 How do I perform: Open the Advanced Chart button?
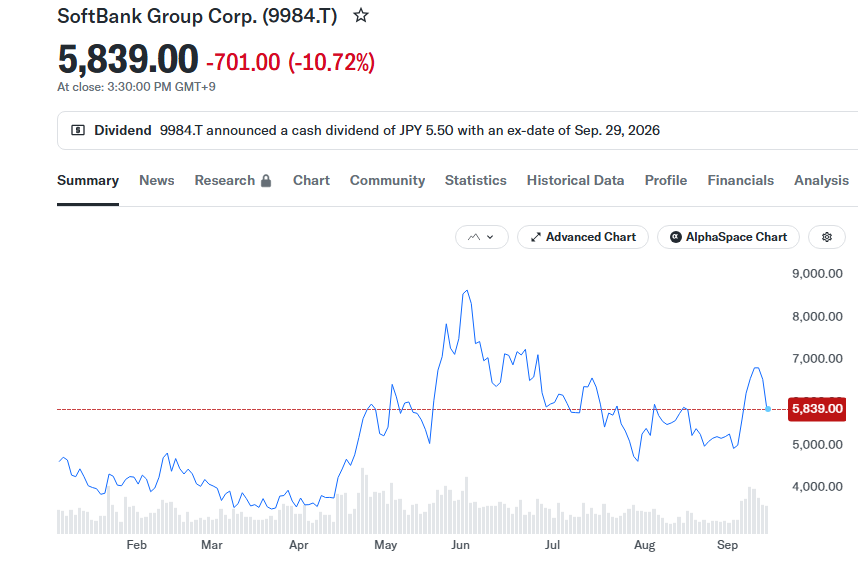(583, 237)
